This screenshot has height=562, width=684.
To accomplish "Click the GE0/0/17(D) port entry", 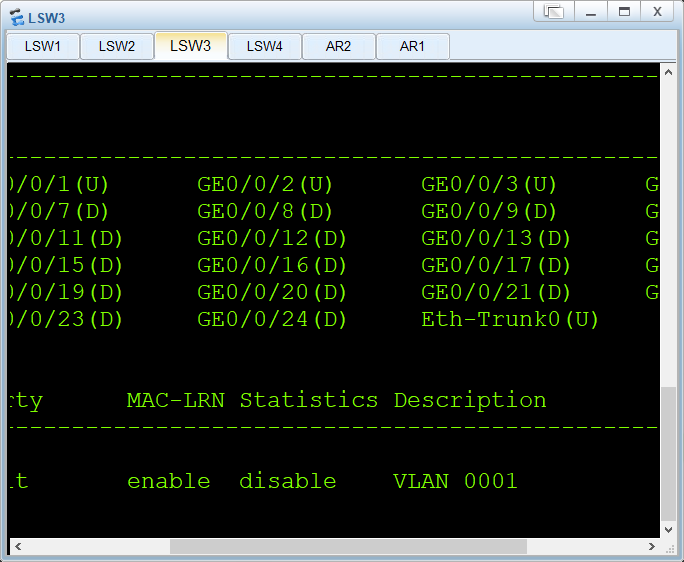I will point(496,266).
